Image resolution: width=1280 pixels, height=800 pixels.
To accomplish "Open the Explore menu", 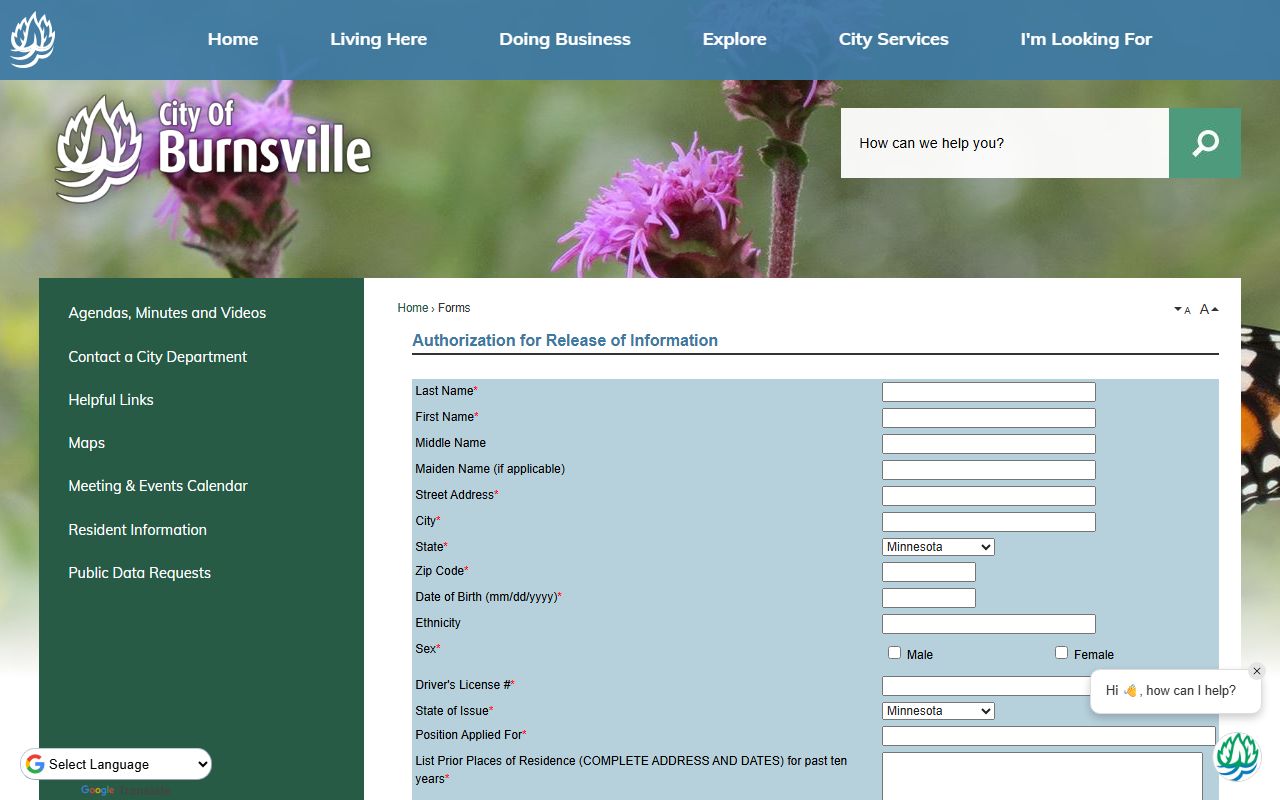I will click(x=734, y=39).
